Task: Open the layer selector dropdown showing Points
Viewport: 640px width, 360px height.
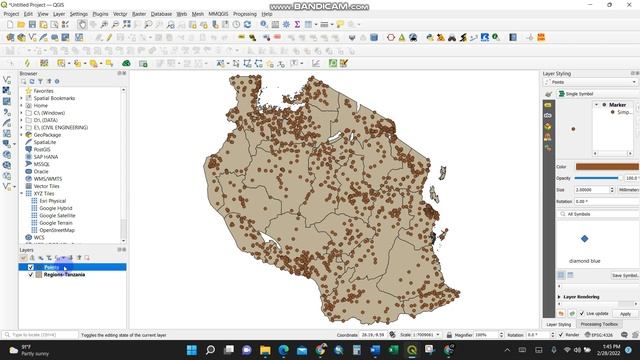Action: 590,82
